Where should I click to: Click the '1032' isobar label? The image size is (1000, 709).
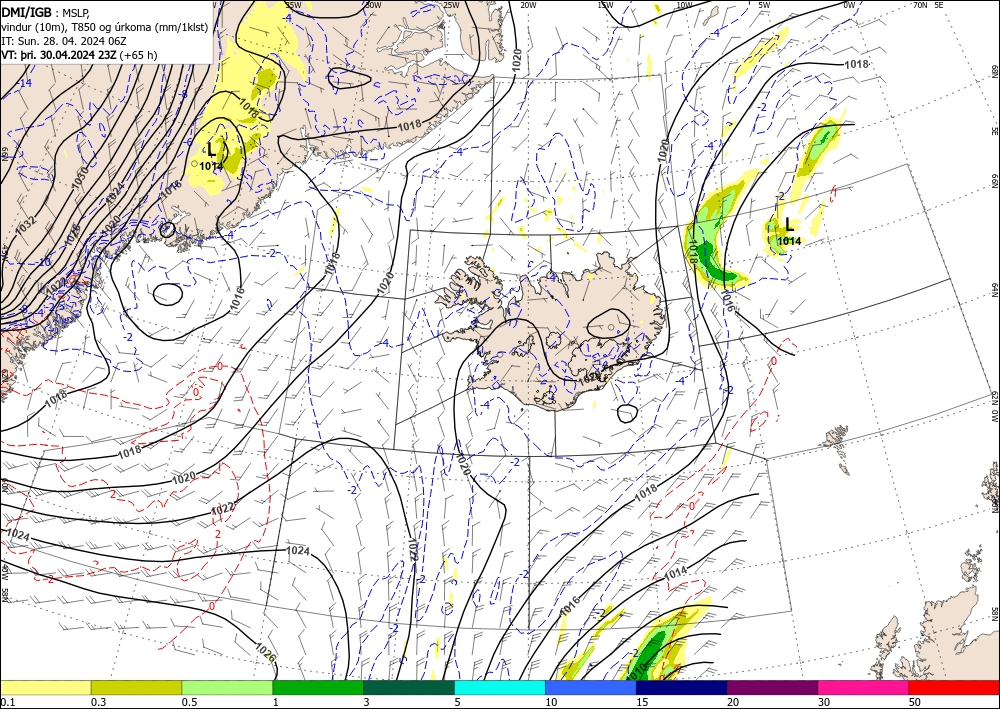26,228
